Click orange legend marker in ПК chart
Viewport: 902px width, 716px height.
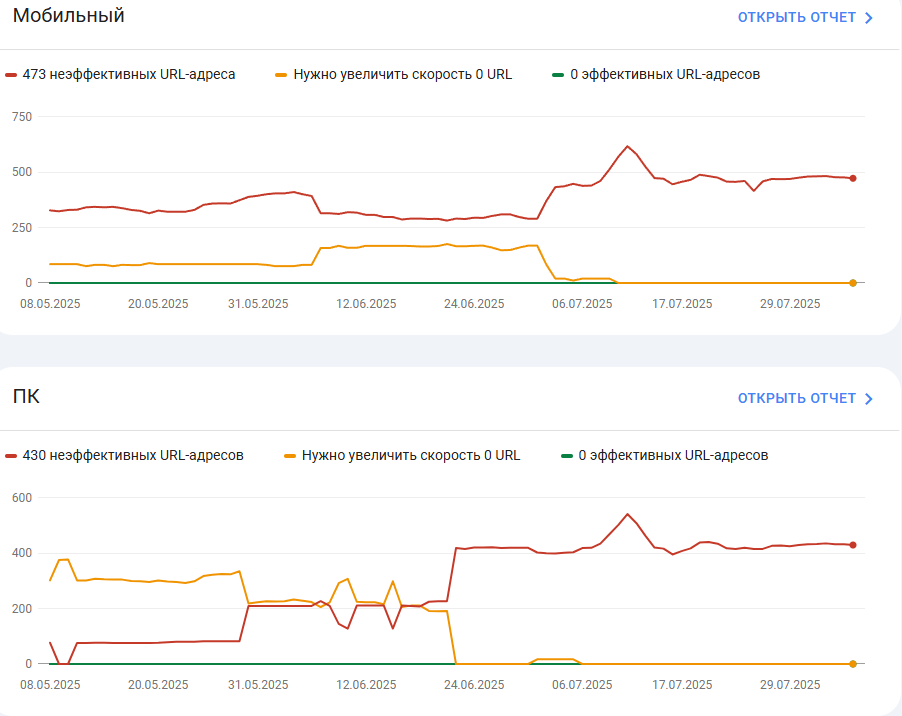coord(290,456)
